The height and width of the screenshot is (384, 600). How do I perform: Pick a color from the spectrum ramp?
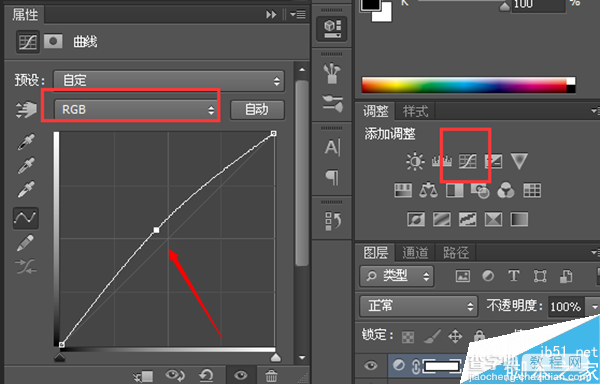(x=464, y=85)
